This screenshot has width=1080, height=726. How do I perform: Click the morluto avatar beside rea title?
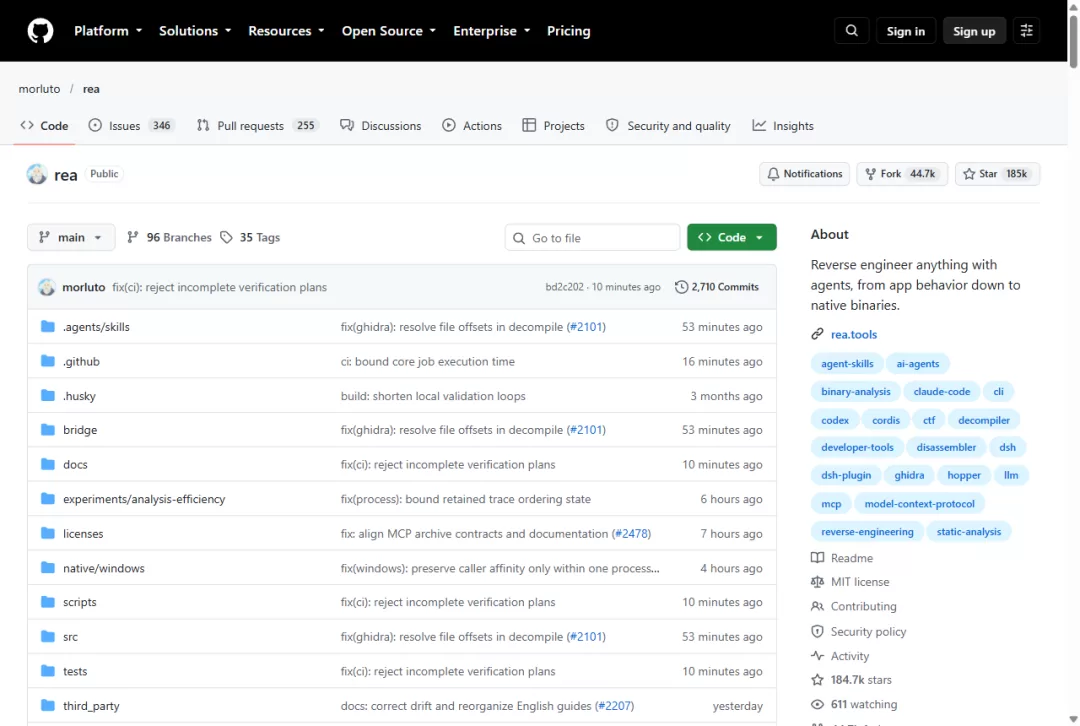37,174
